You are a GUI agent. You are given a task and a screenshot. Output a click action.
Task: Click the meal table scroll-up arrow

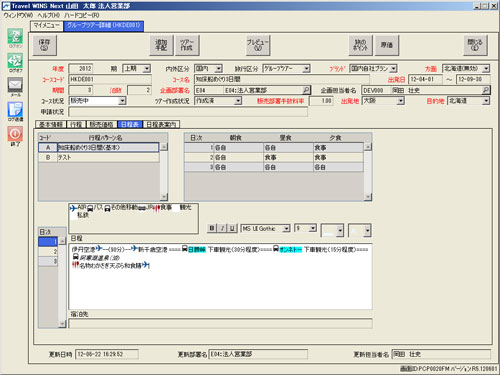[367, 147]
